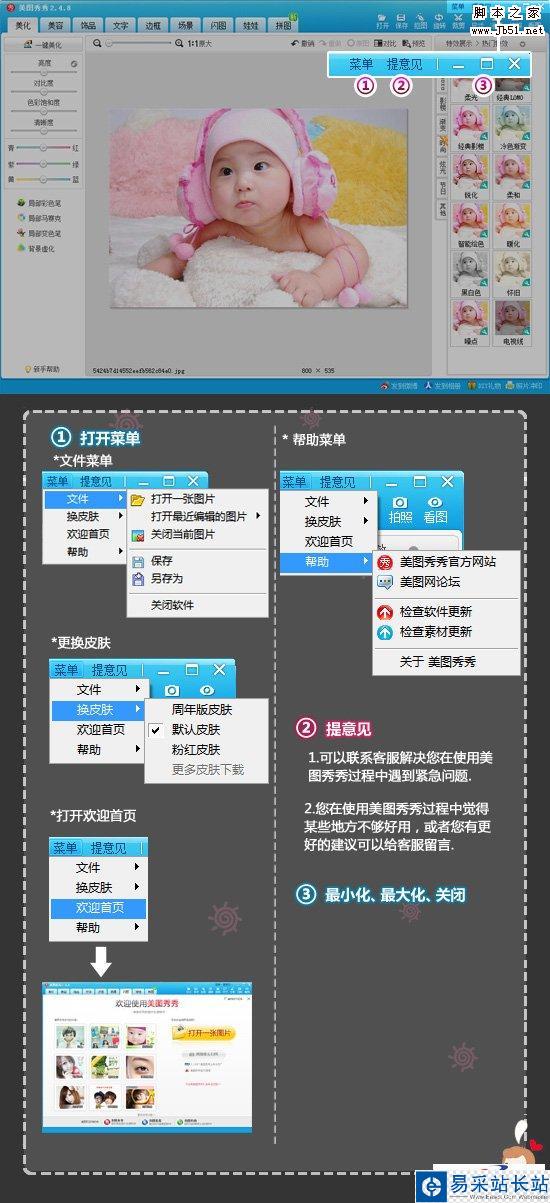Click the 撤销 undo icon above the canvas
The height and width of the screenshot is (1203, 550).
302,43
